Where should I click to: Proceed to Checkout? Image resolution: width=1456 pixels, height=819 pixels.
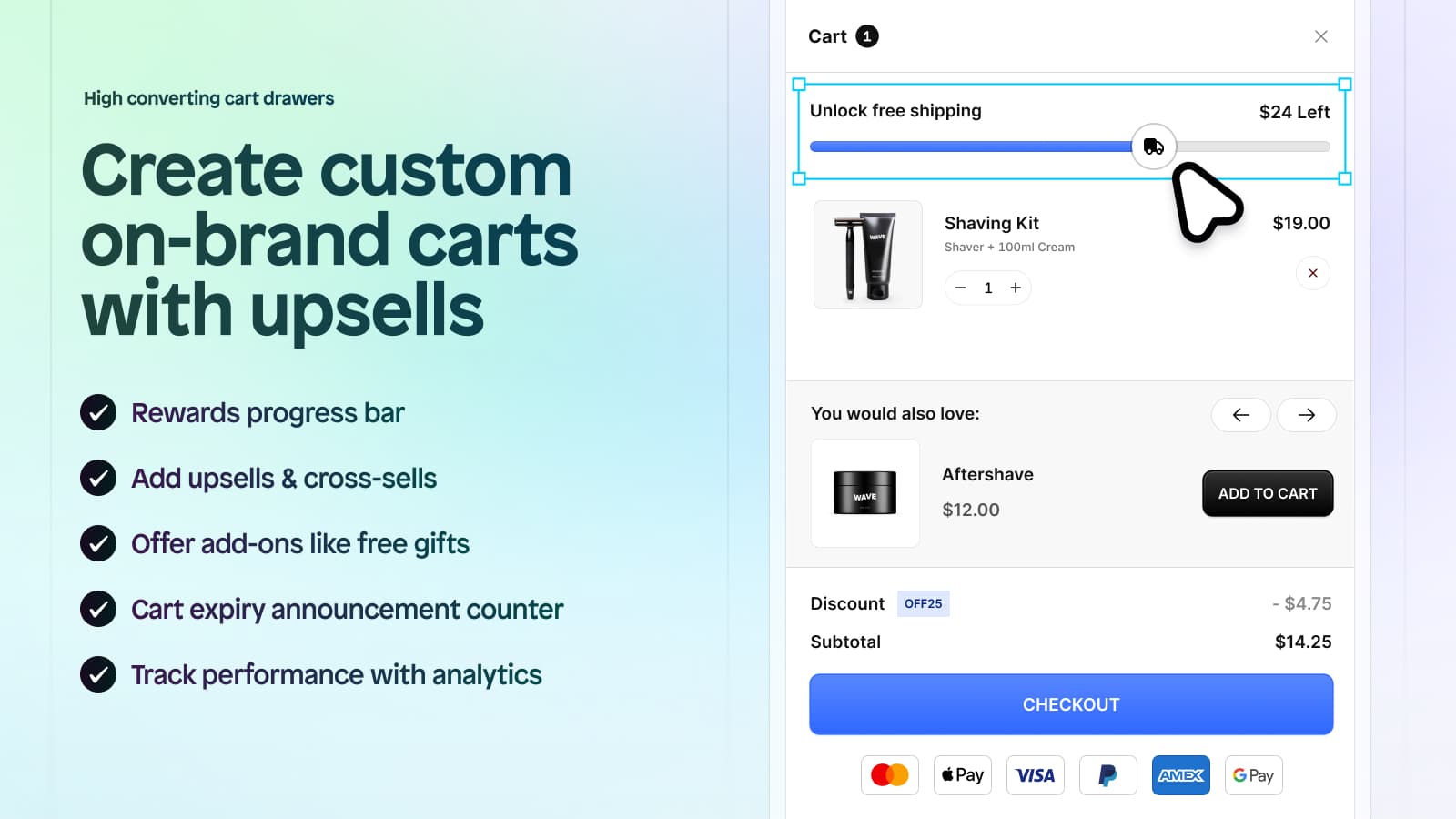pos(1070,703)
